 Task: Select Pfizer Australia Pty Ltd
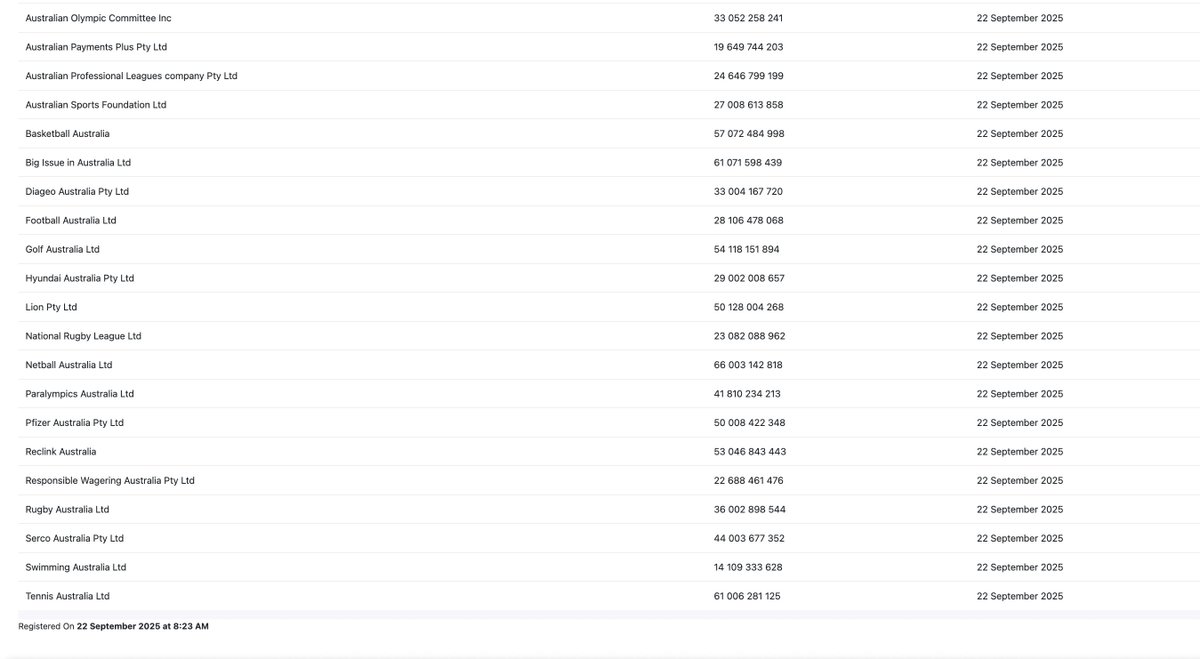(x=75, y=424)
